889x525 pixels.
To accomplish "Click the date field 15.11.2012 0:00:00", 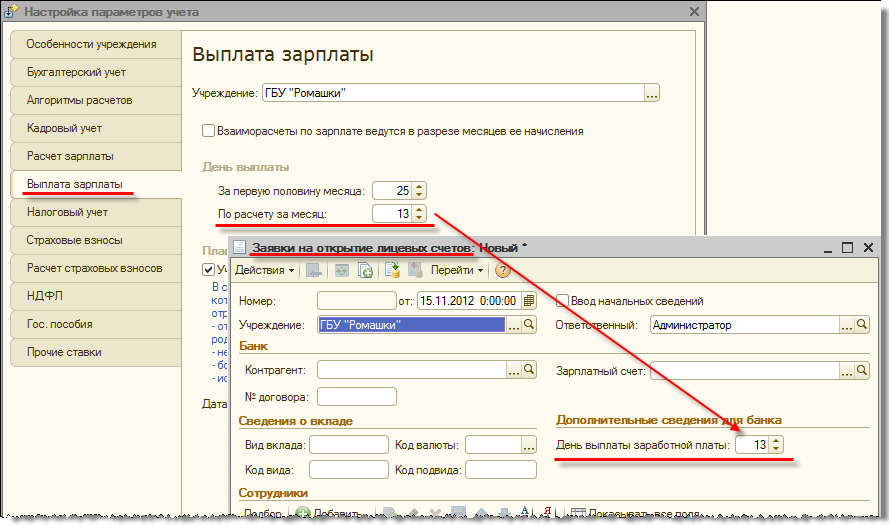I will [469, 300].
